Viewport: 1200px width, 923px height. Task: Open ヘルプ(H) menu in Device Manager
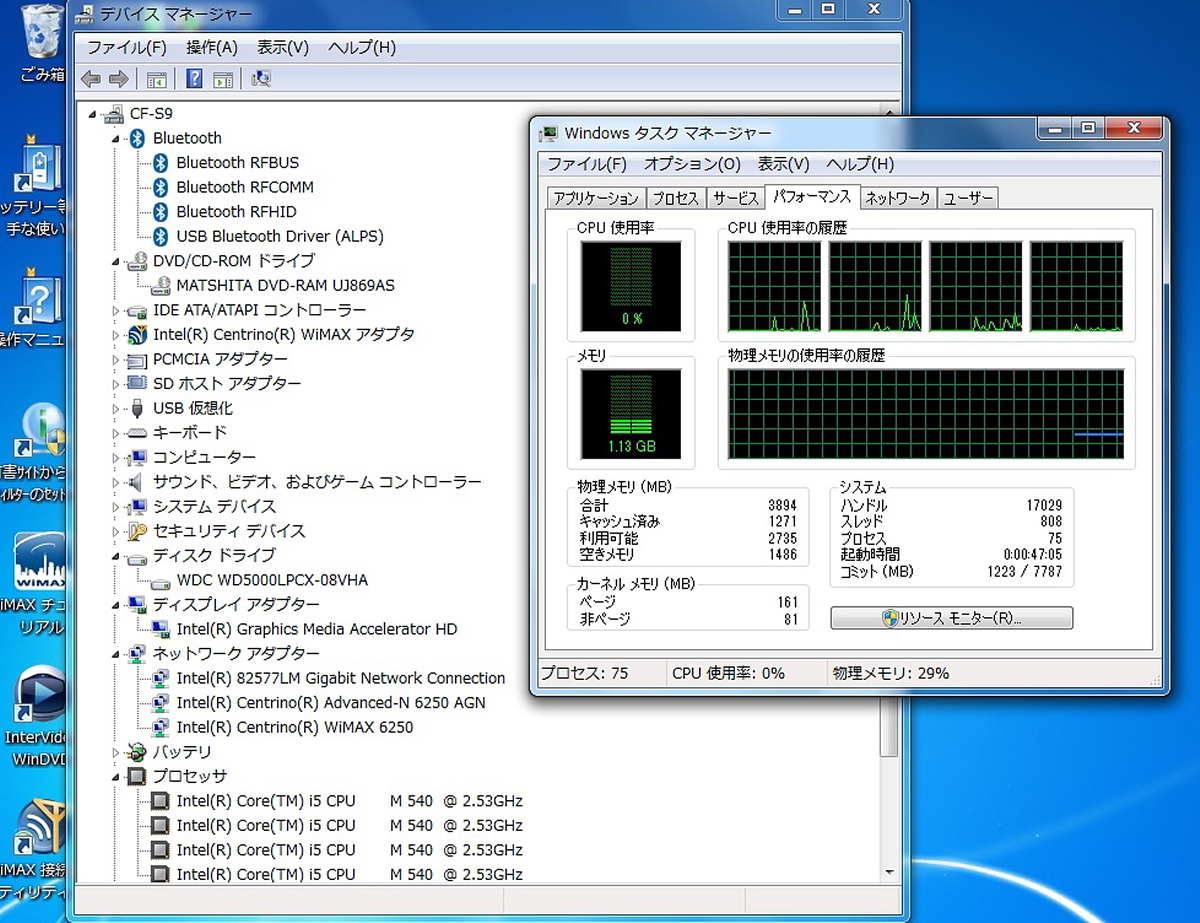[362, 47]
